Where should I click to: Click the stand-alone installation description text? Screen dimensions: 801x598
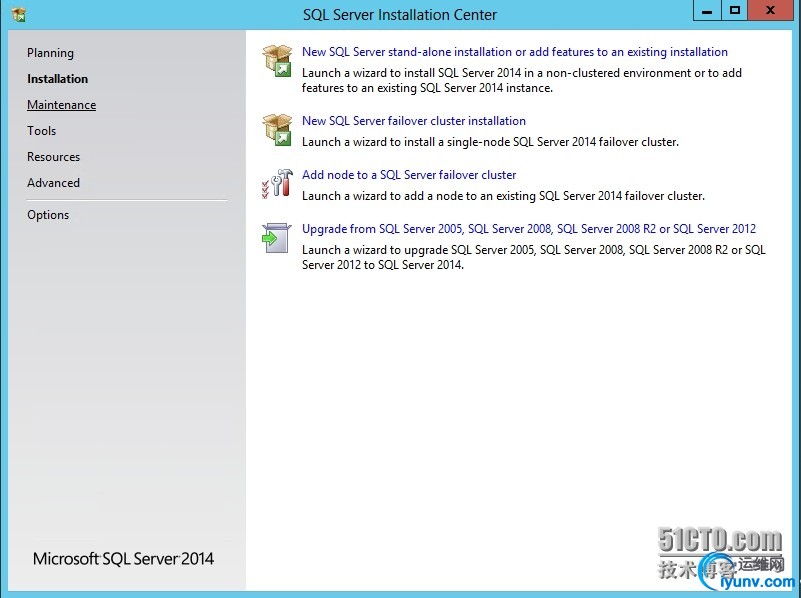pos(522,80)
